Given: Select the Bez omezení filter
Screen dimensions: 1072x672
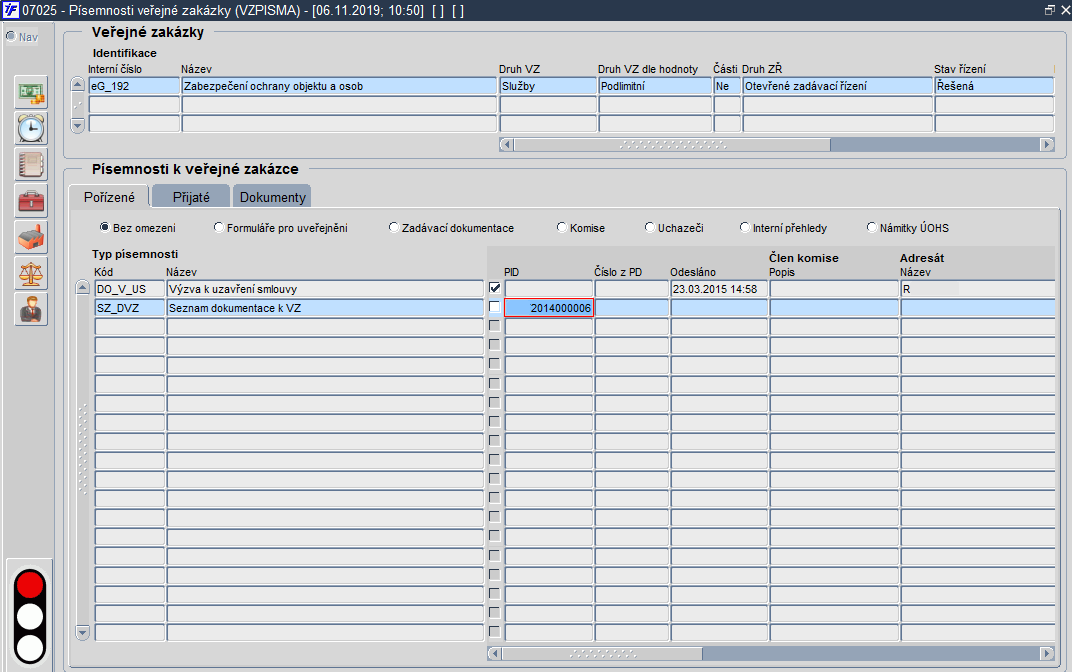Looking at the screenshot, I should 105,227.
